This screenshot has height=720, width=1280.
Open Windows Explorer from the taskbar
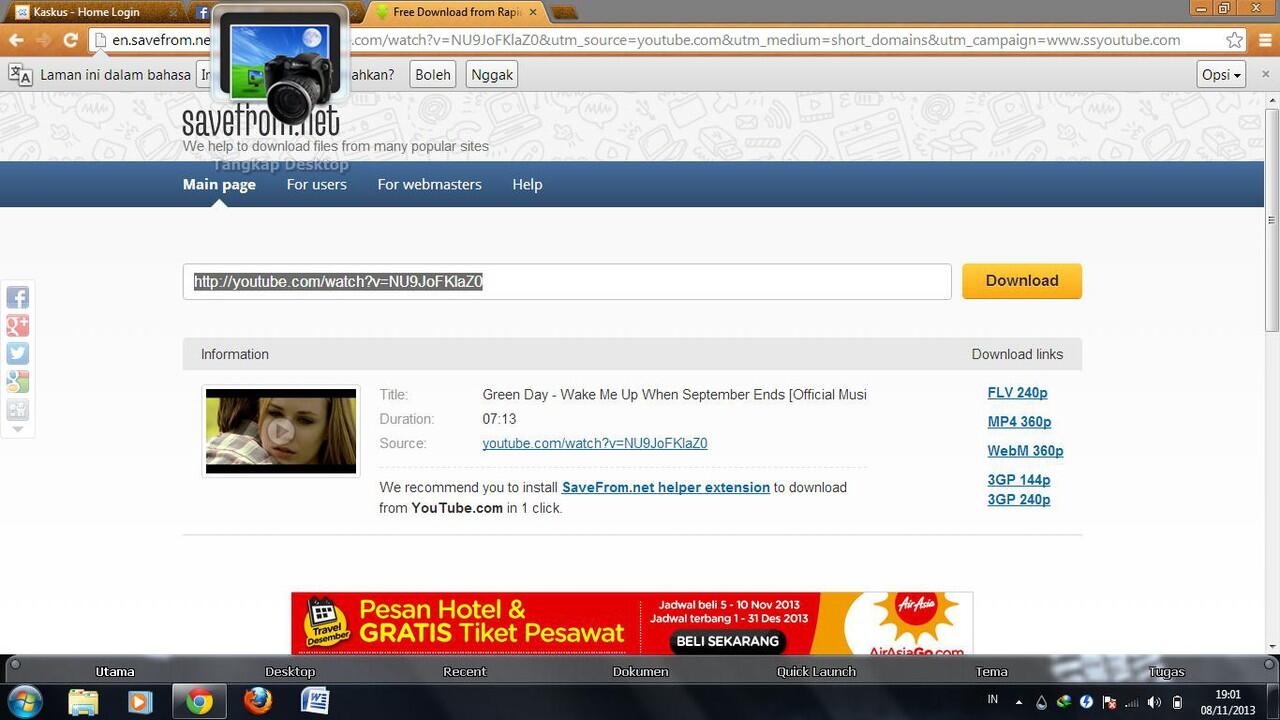[84, 702]
